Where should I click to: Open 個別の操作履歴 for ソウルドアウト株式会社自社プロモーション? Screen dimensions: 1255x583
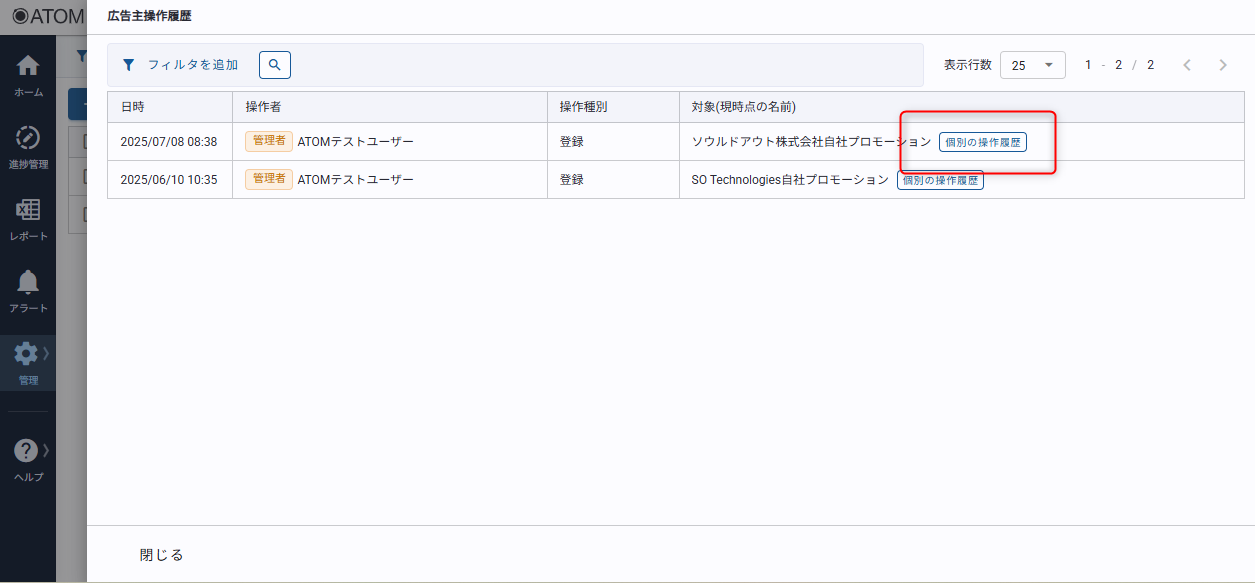pos(982,142)
